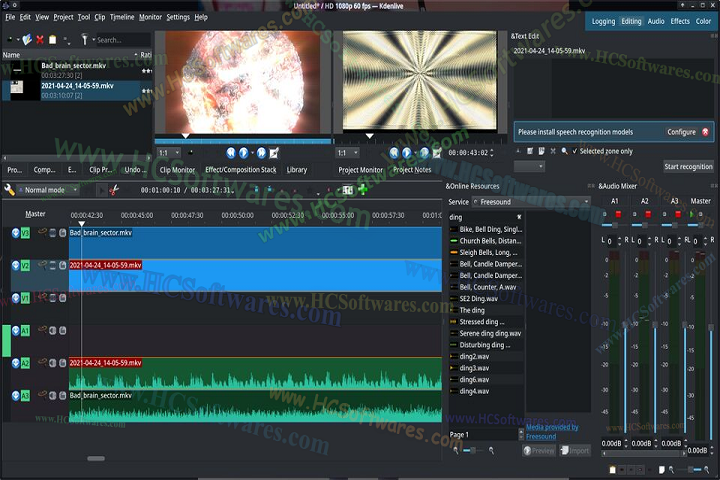The image size is (720, 480).
Task: Toggle track V2 target button
Action: pos(25,265)
